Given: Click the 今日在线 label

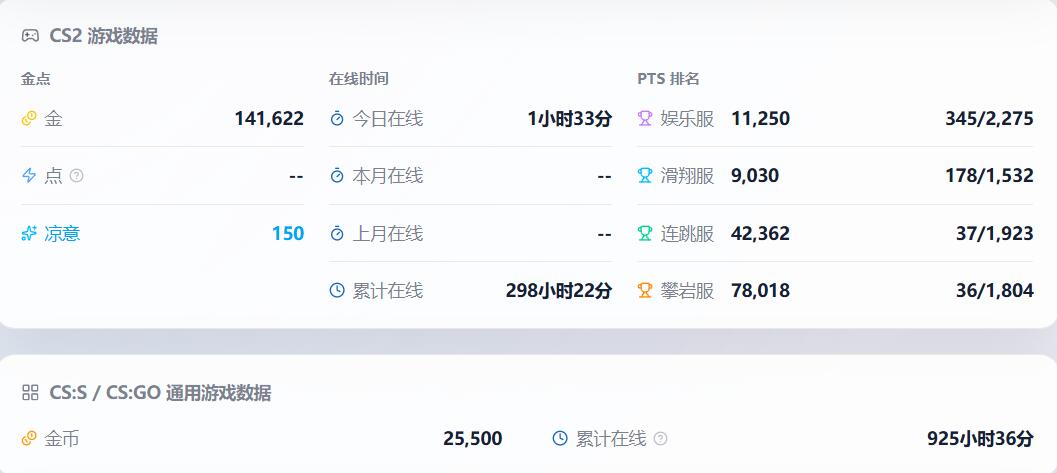Looking at the screenshot, I should [388, 119].
